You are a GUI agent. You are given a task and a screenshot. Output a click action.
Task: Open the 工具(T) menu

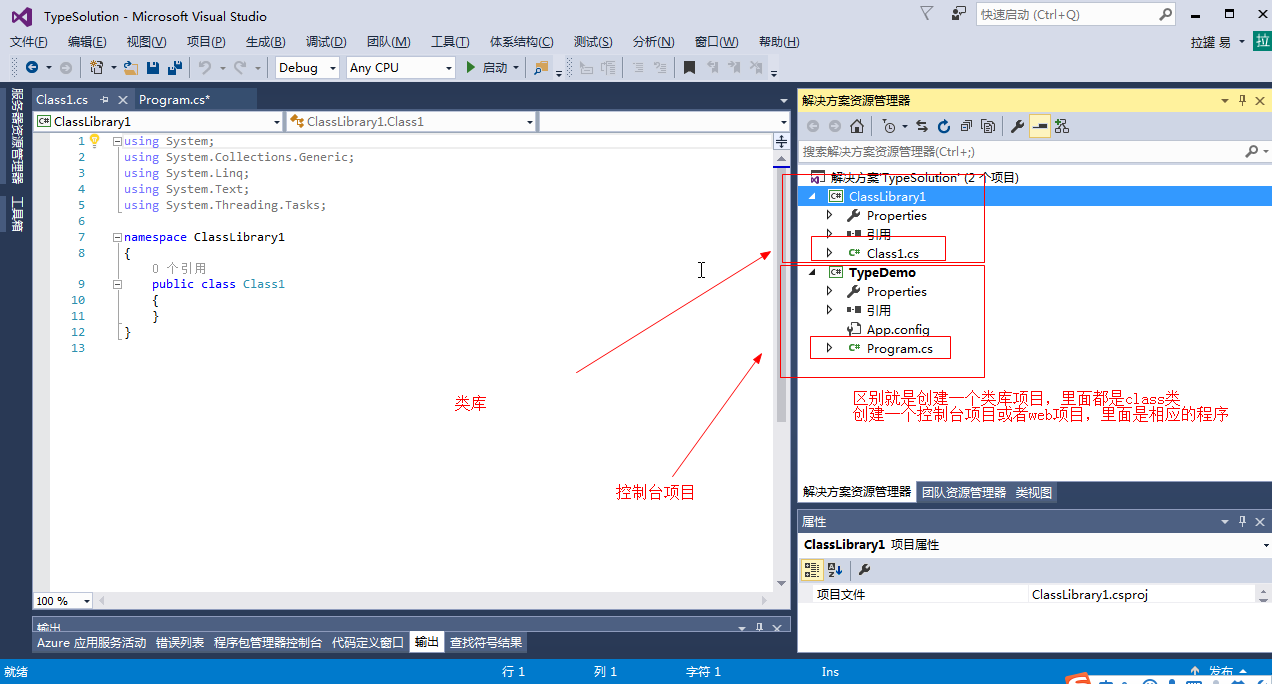(x=450, y=42)
